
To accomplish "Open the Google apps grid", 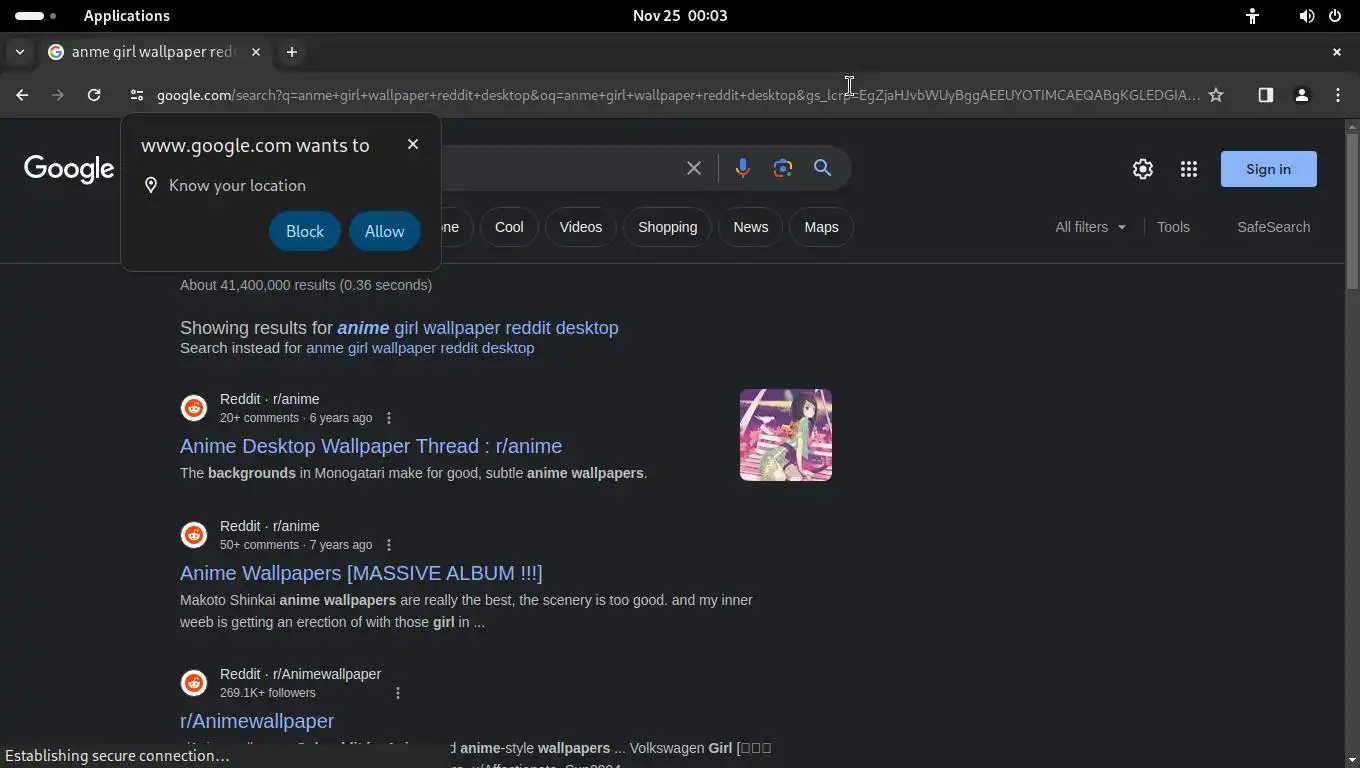I will (1189, 169).
